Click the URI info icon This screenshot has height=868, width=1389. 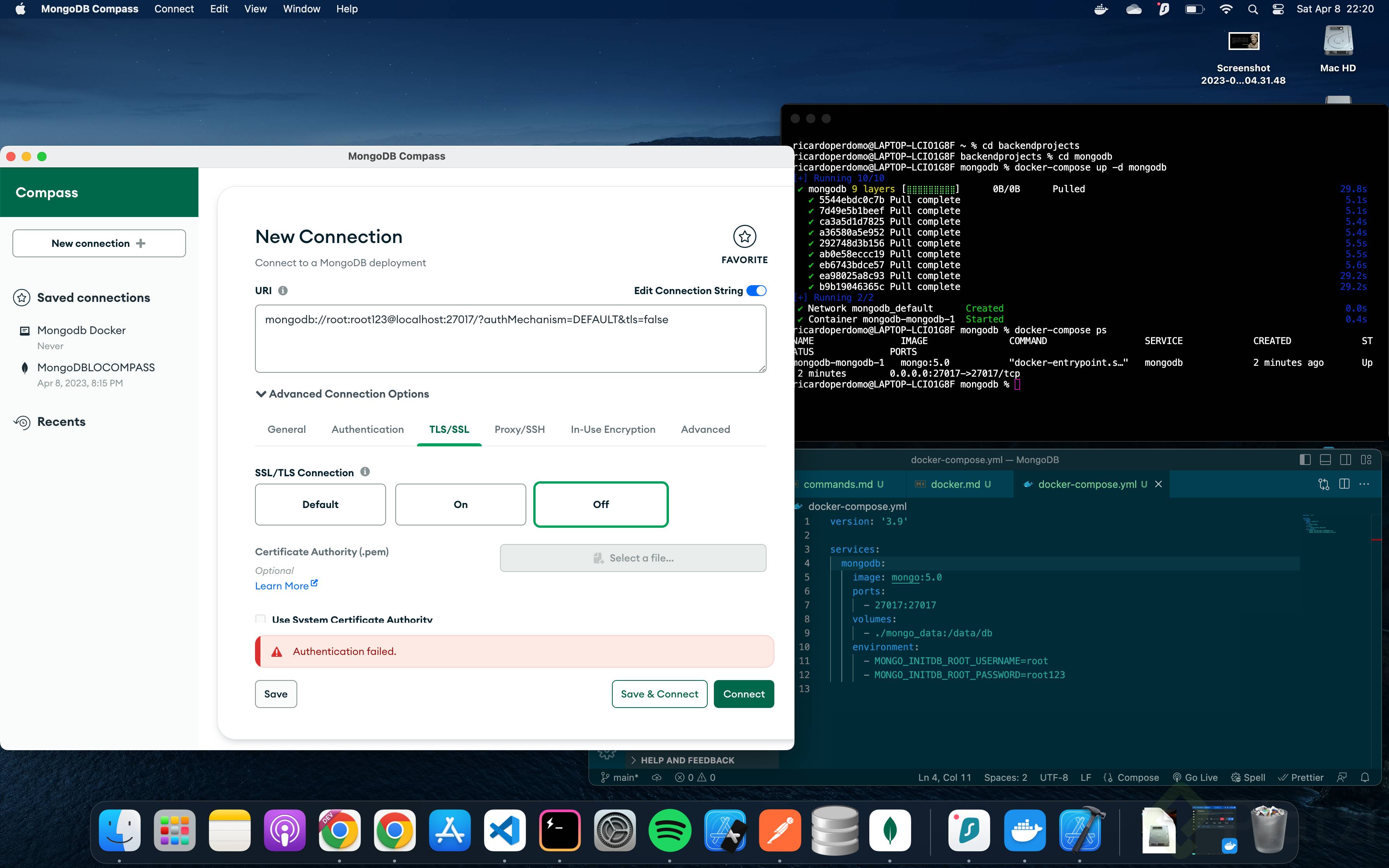[283, 291]
